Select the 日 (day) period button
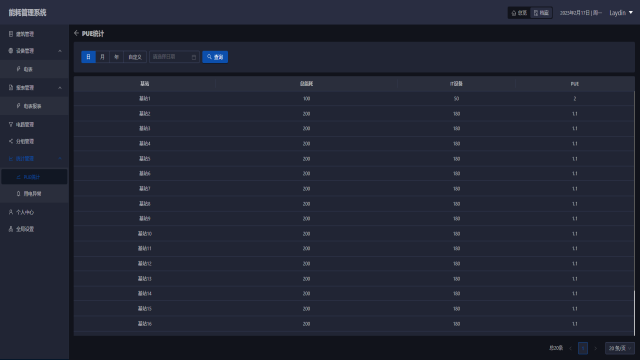 (88, 57)
